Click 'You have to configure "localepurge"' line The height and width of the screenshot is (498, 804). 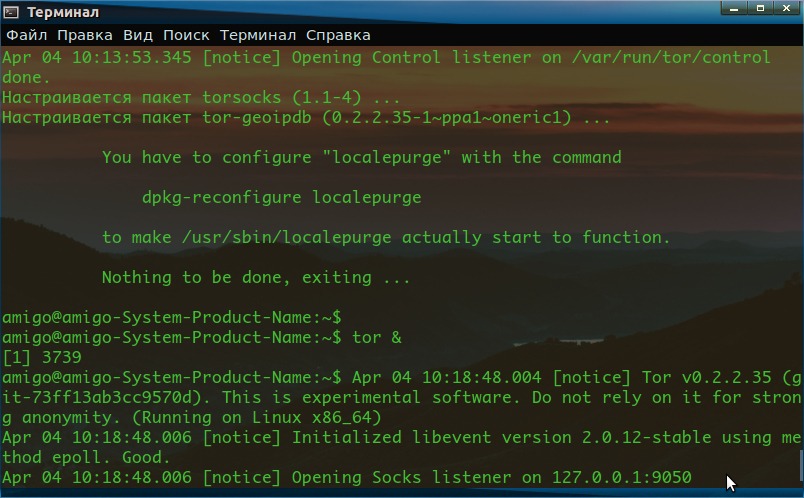coord(361,157)
